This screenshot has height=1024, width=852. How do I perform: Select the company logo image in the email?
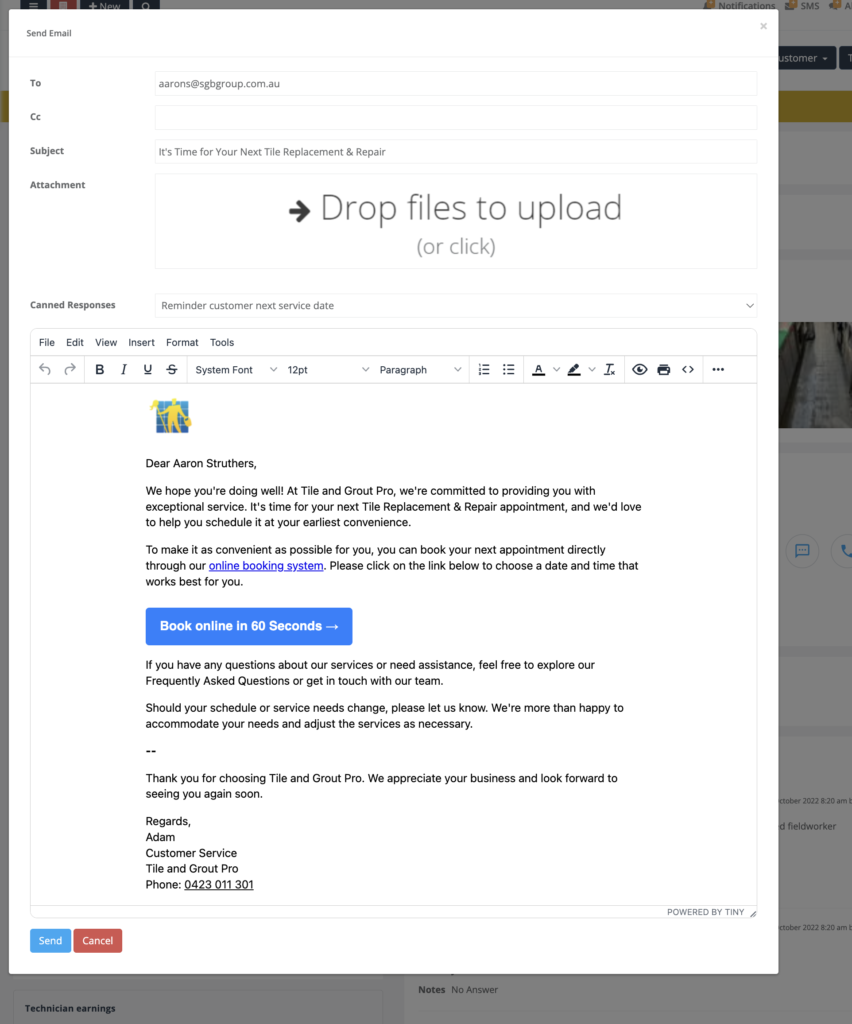pos(171,416)
